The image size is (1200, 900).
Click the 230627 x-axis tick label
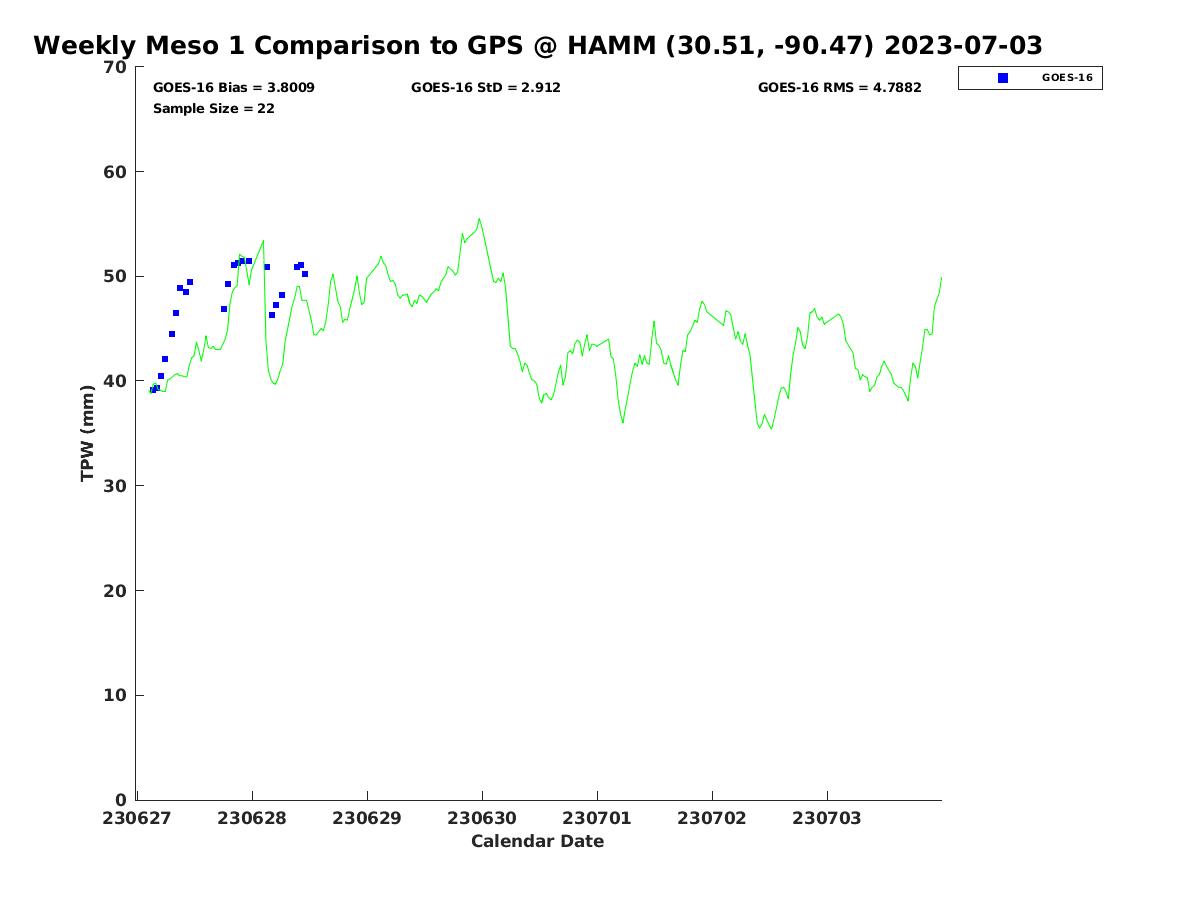pos(138,819)
